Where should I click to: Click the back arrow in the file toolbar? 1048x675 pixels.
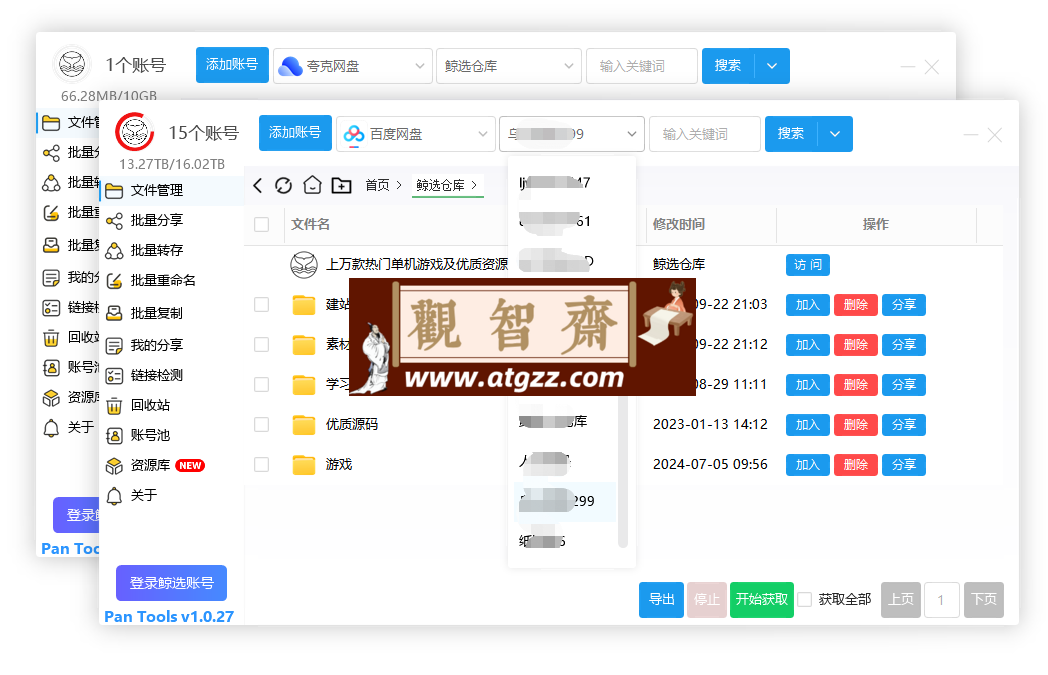pos(258,185)
